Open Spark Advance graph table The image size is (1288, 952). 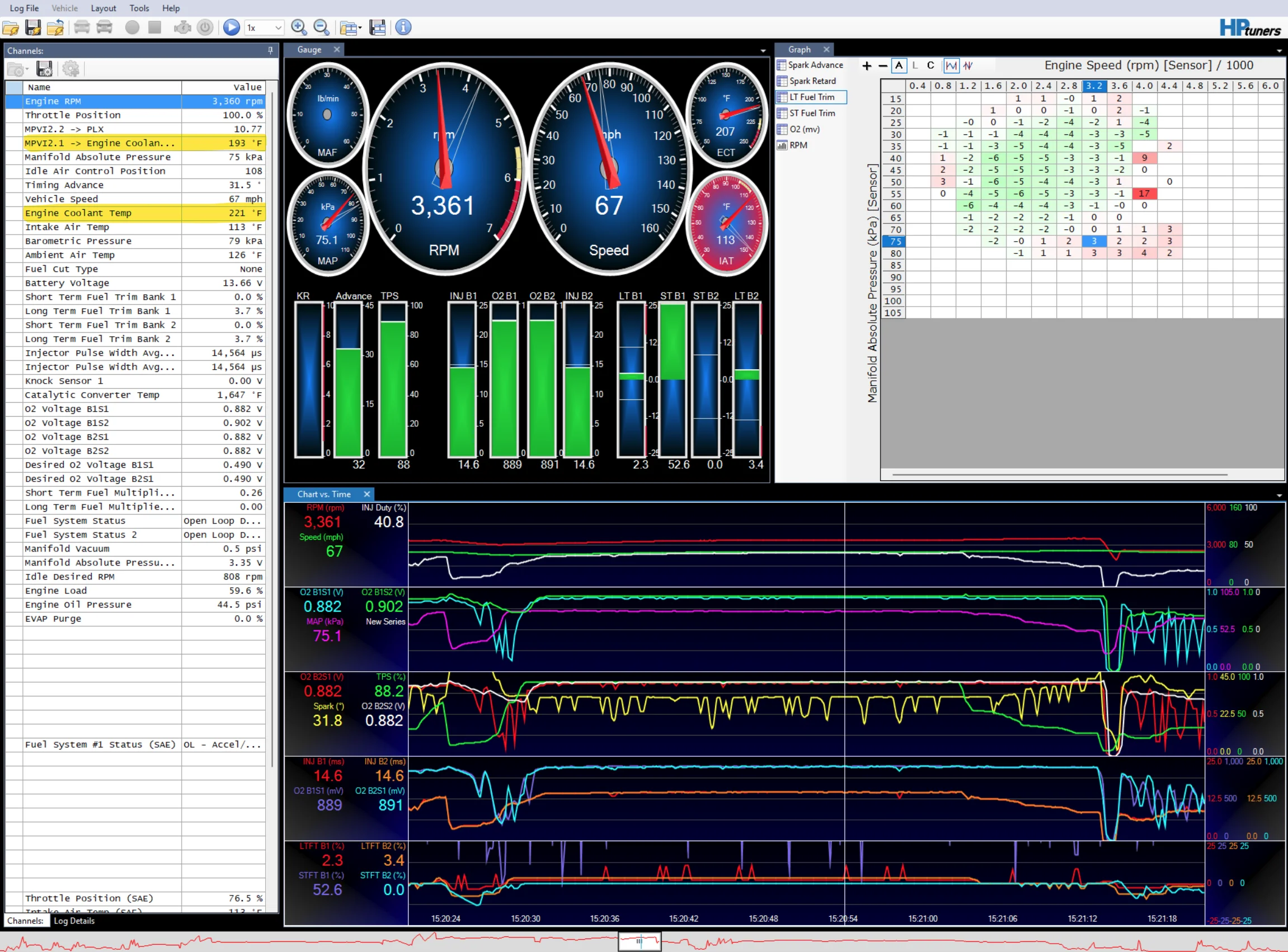810,65
